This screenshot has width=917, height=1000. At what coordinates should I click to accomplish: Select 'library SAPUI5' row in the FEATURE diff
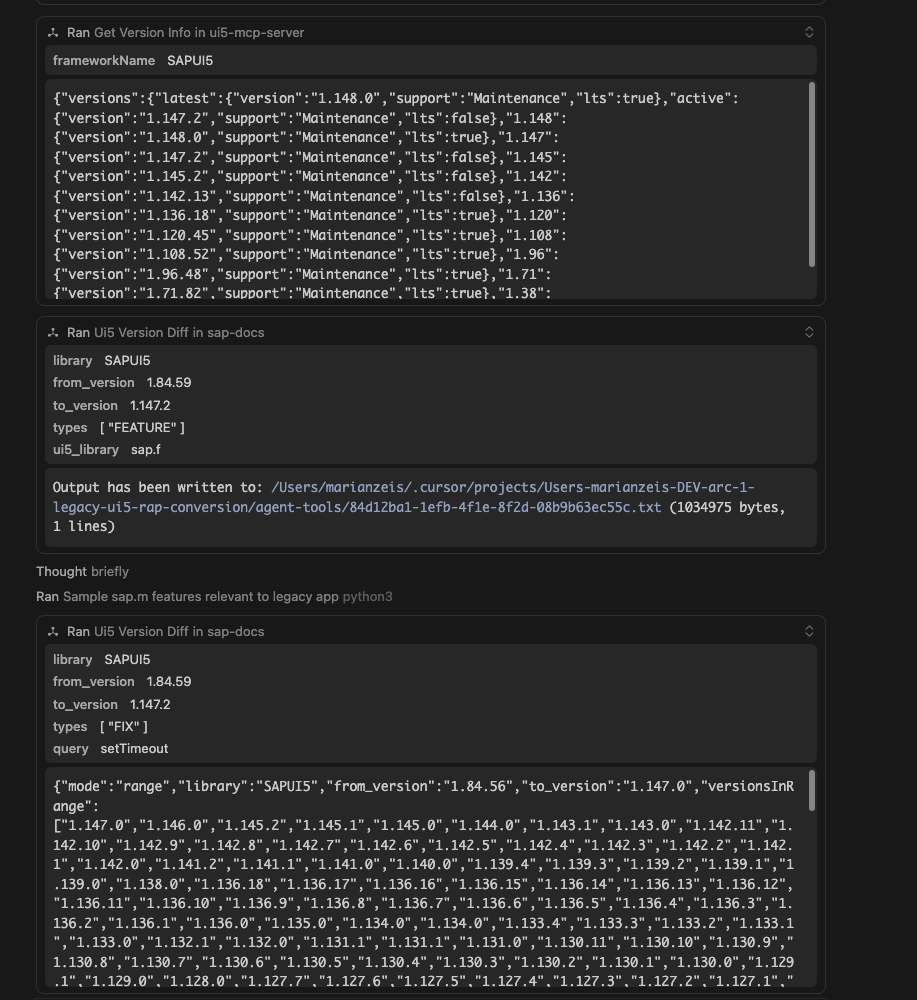(101, 360)
